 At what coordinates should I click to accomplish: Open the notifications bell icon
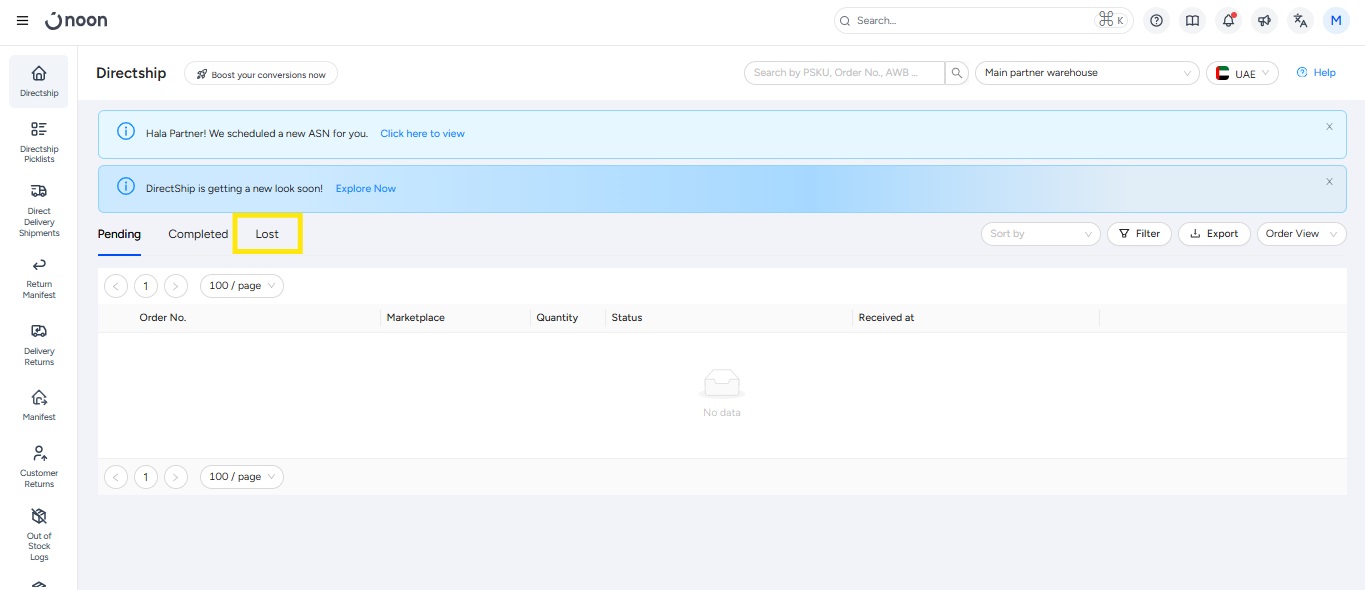coord(1228,20)
